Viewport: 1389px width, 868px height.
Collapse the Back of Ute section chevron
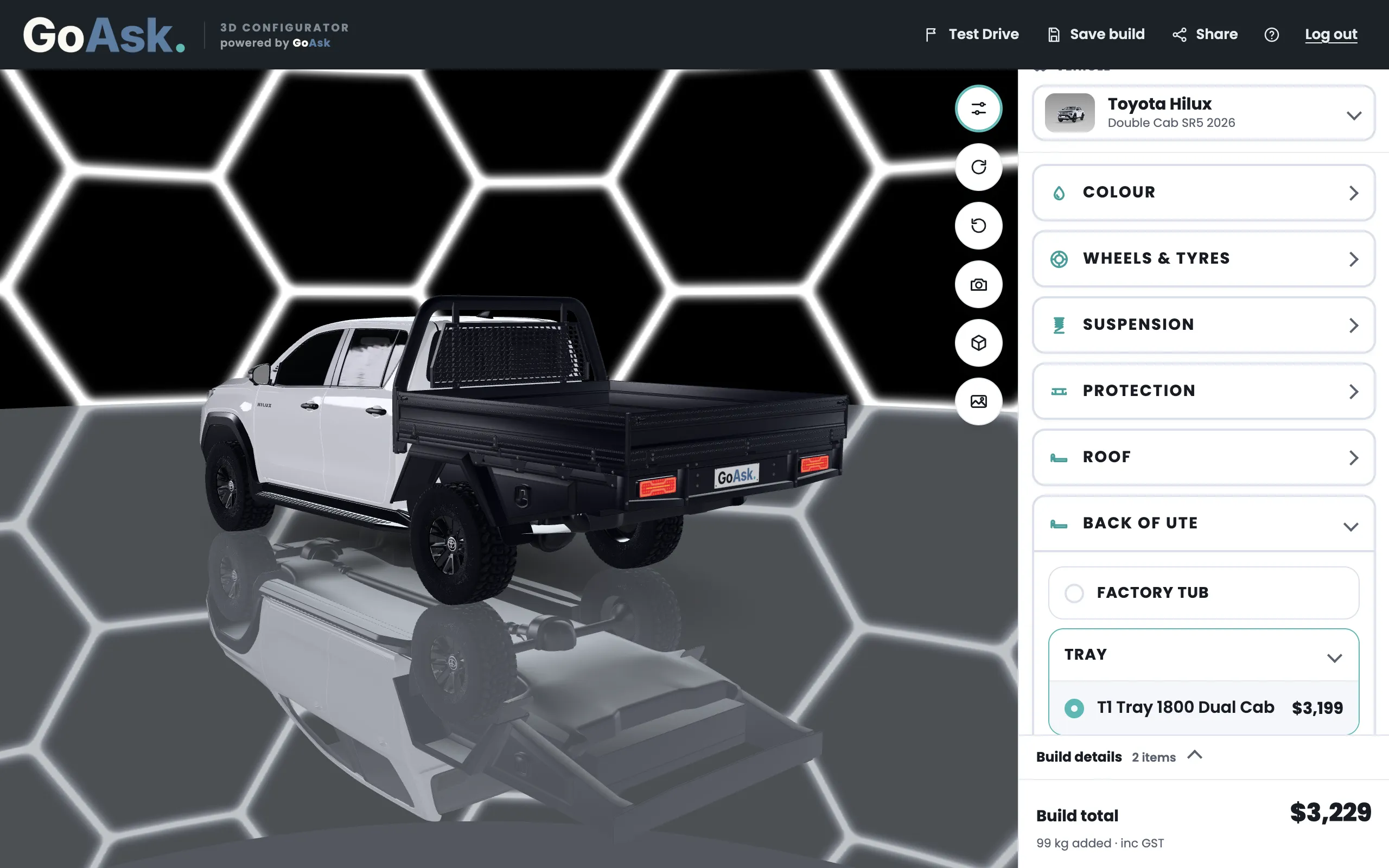pos(1350,526)
